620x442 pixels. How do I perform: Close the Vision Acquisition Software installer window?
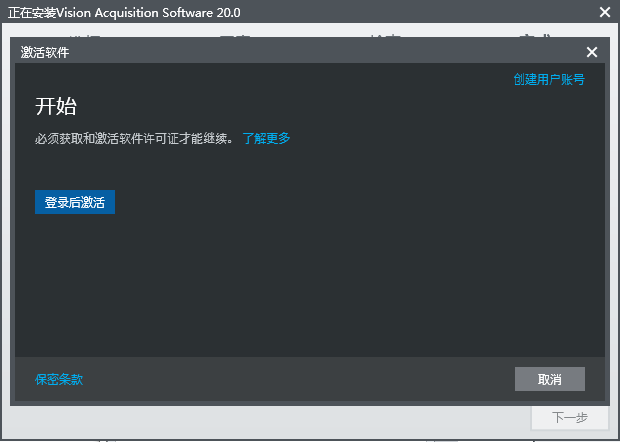pyautogui.click(x=605, y=13)
